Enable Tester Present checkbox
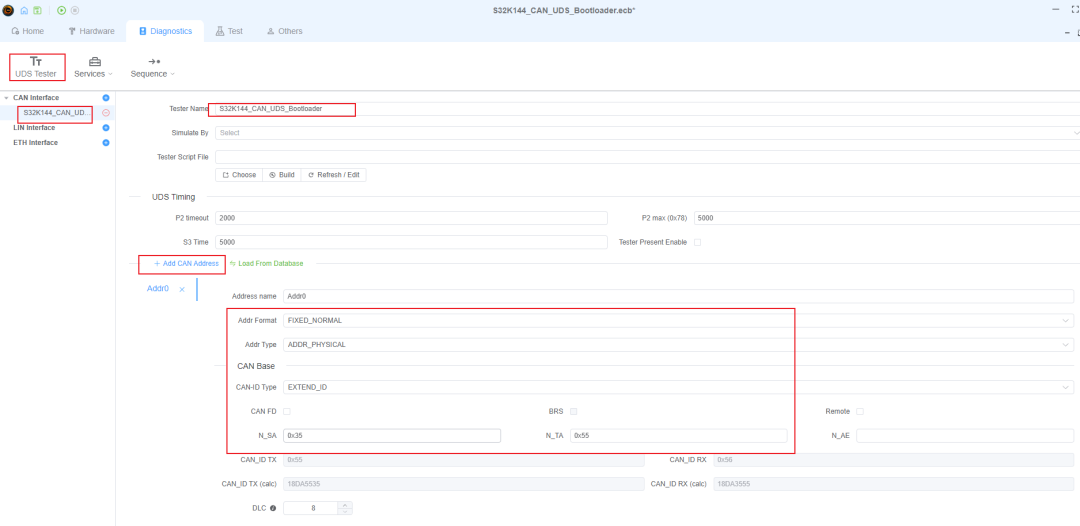 pyautogui.click(x=698, y=242)
